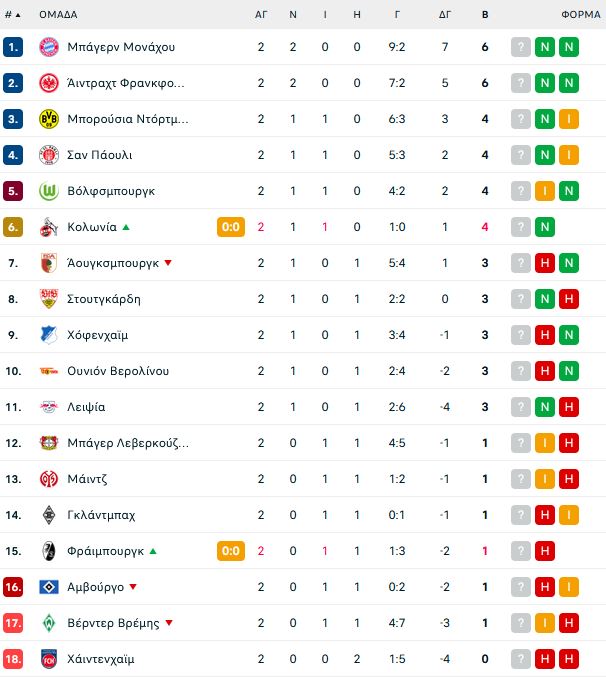Image resolution: width=606 pixels, height=677 pixels.
Task: Click the Bayer Leverkusen logo
Action: tap(49, 443)
